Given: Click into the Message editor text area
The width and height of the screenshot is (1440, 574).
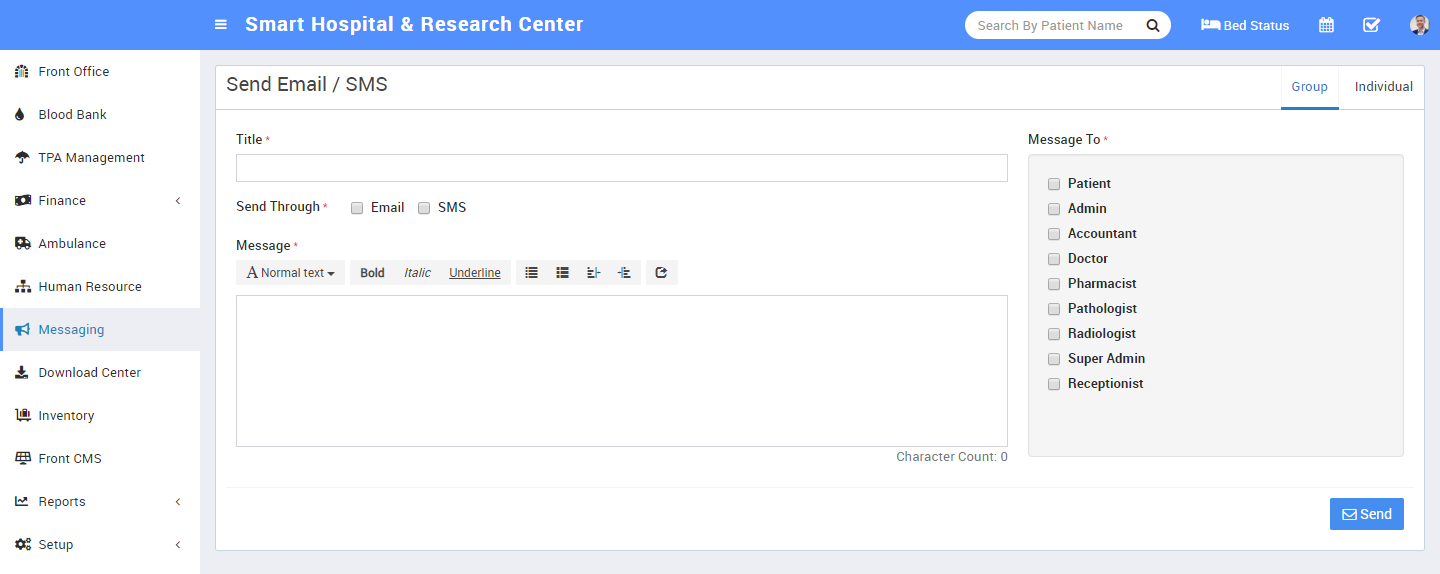Looking at the screenshot, I should pos(622,371).
